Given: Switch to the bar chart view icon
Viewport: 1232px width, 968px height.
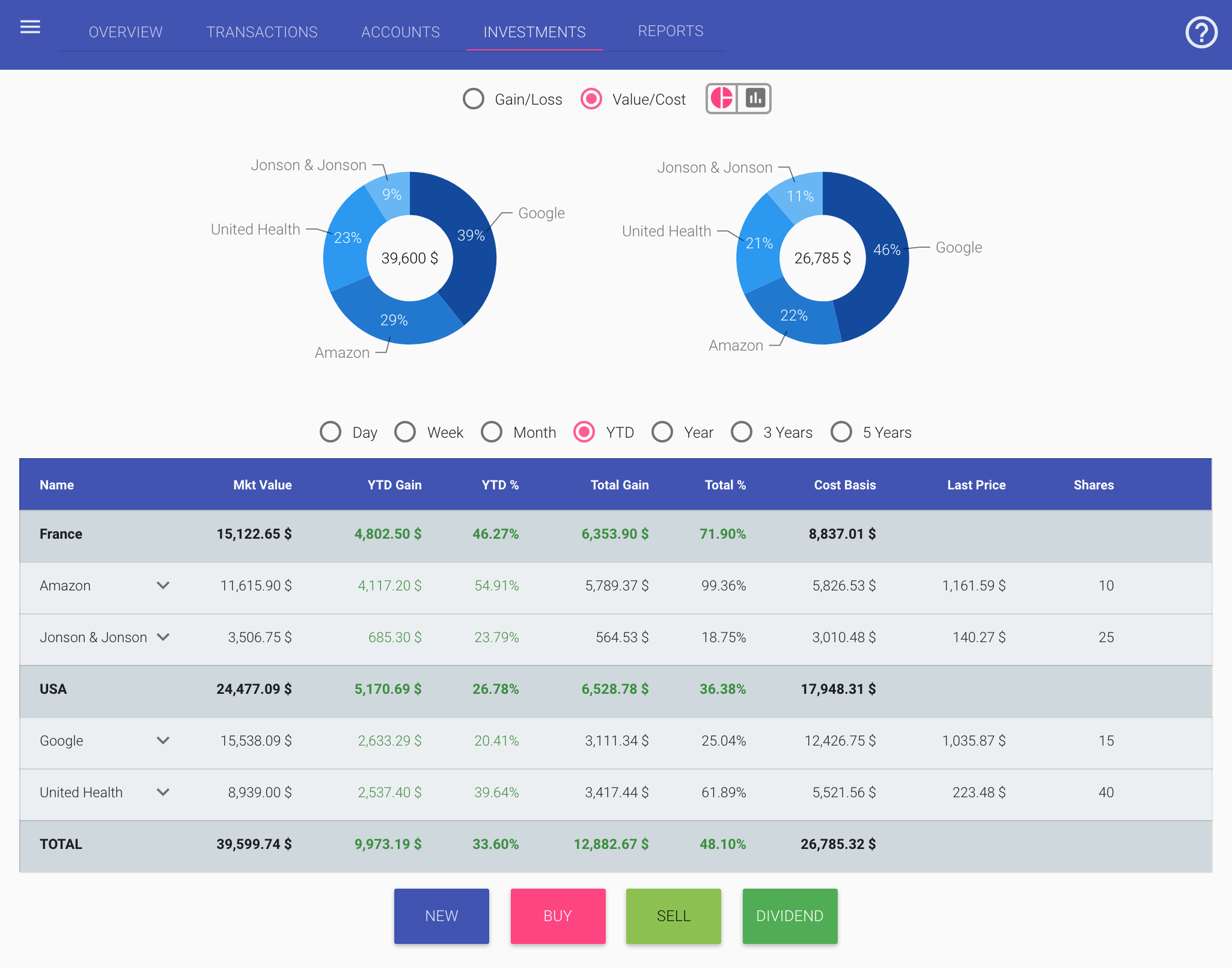Looking at the screenshot, I should (x=755, y=98).
